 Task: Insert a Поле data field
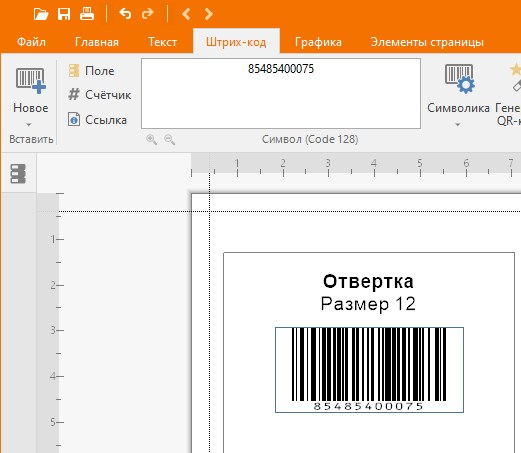pyautogui.click(x=92, y=71)
